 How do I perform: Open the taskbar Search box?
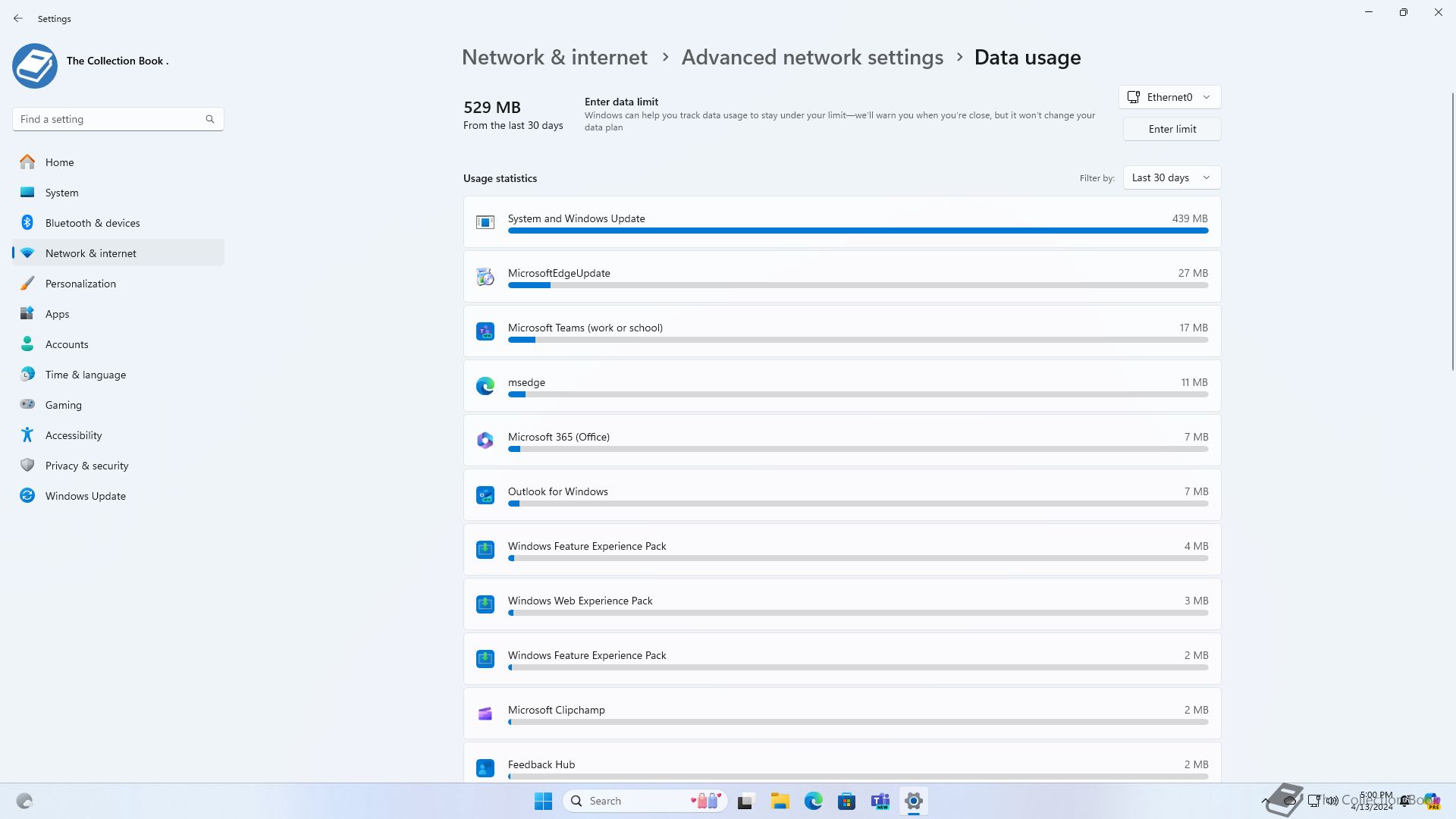[645, 801]
